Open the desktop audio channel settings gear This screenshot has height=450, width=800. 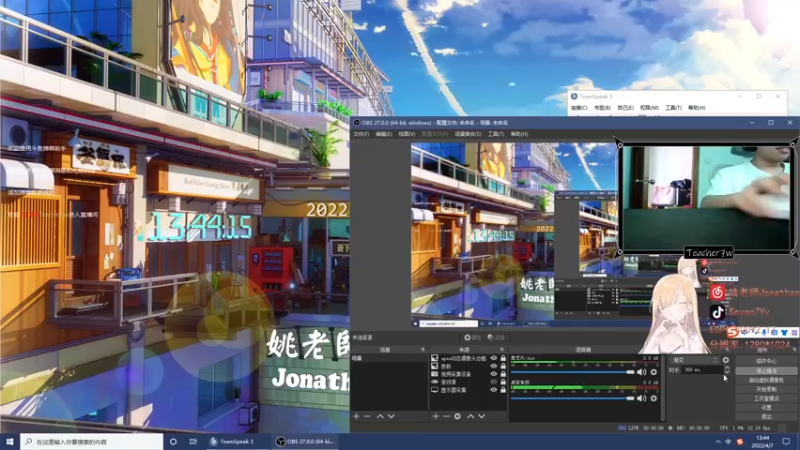point(654,398)
